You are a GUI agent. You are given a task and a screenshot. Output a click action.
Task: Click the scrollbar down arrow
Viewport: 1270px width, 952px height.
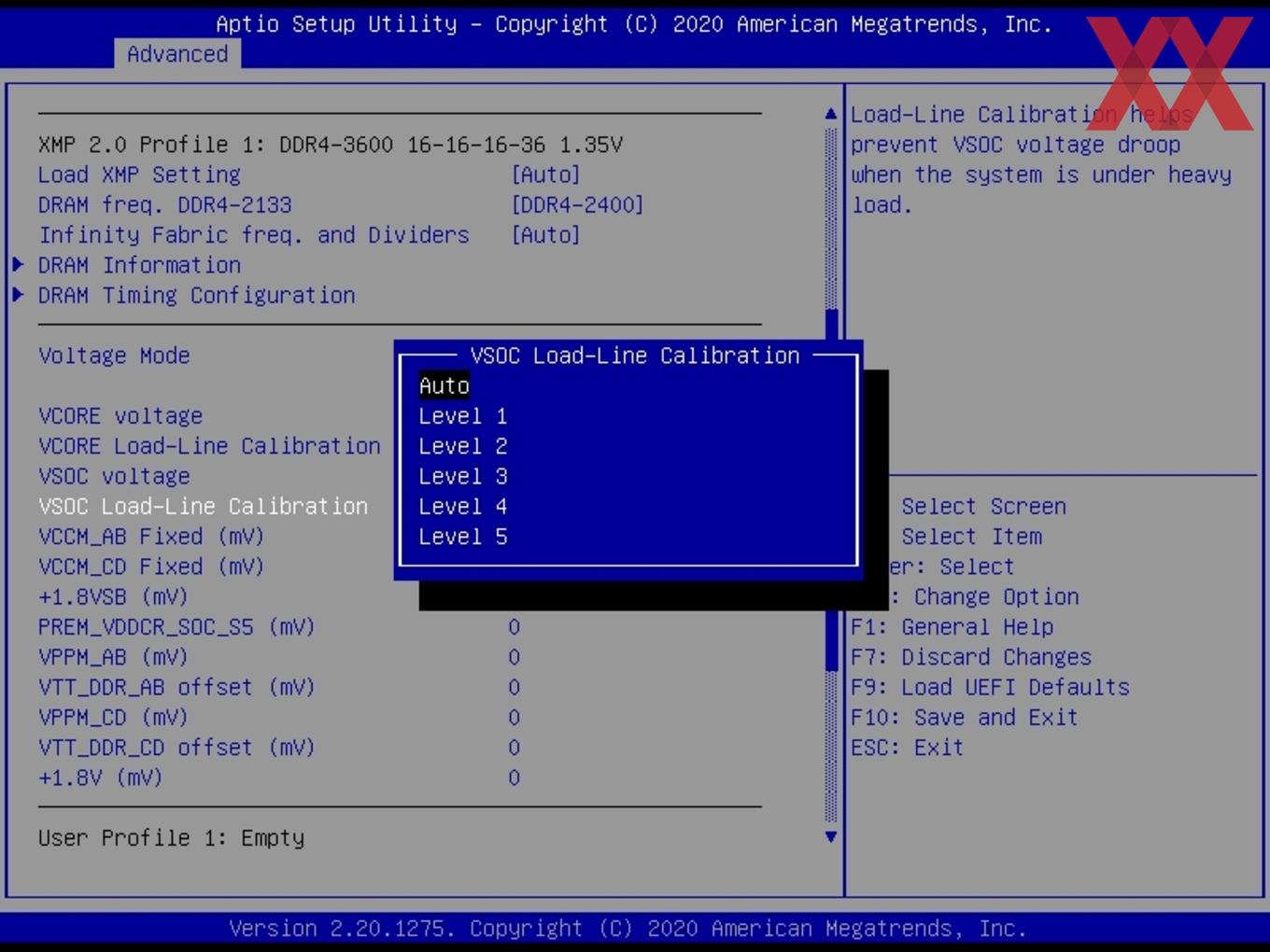[831, 837]
